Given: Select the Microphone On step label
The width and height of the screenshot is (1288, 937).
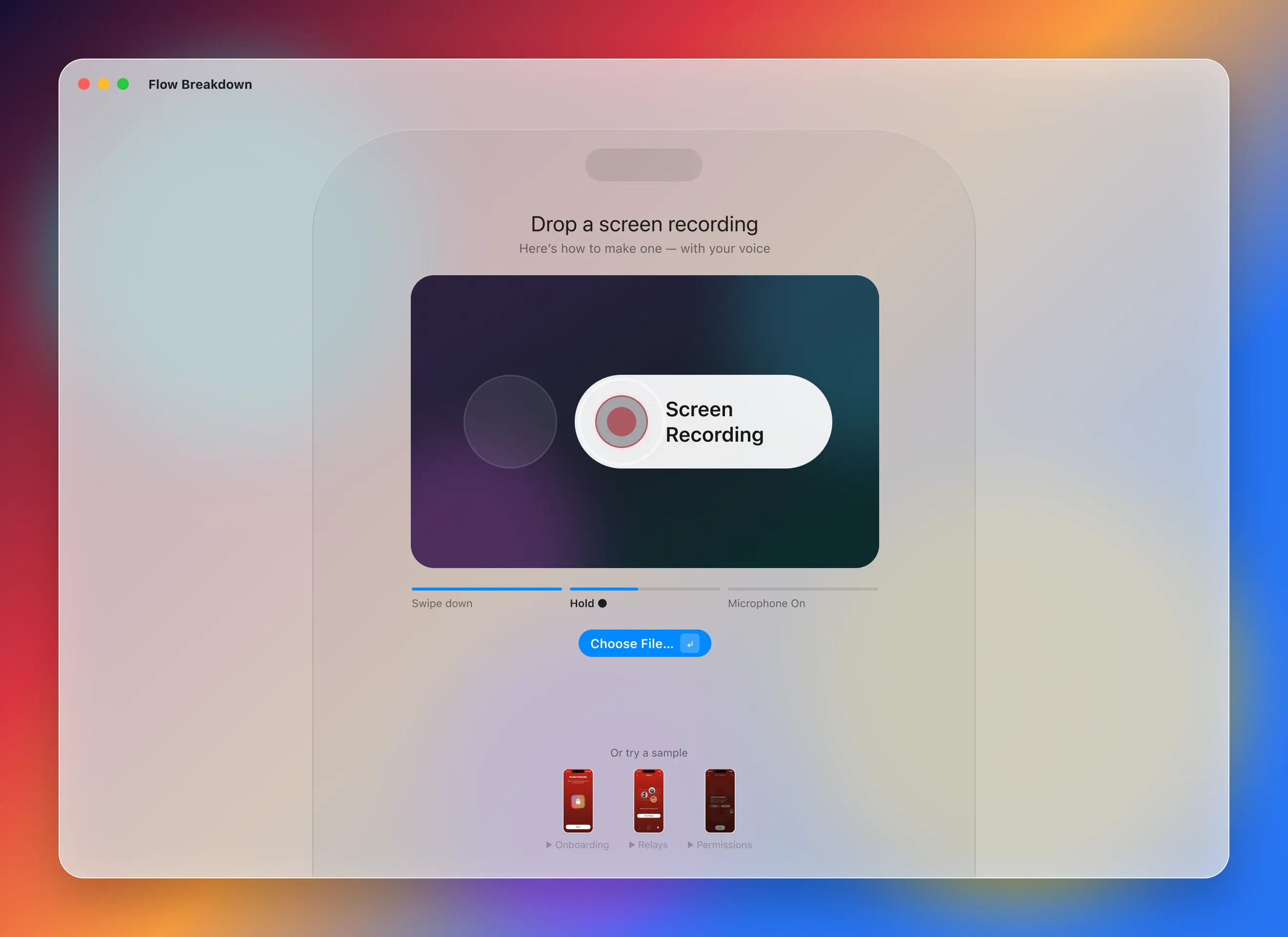Looking at the screenshot, I should coord(766,604).
